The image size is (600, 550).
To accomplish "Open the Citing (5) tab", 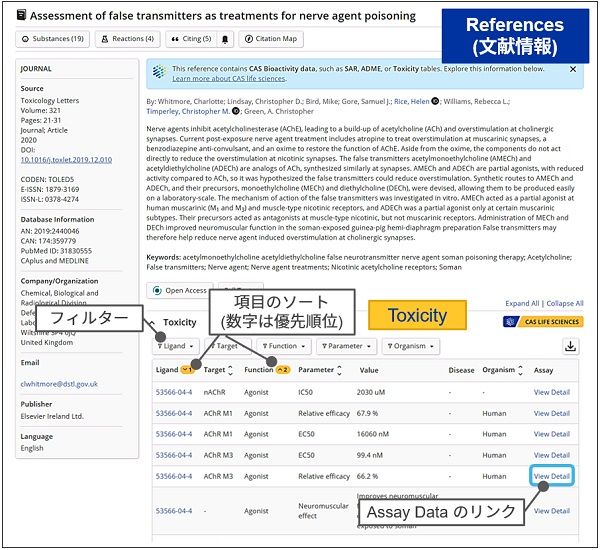I will (191, 39).
